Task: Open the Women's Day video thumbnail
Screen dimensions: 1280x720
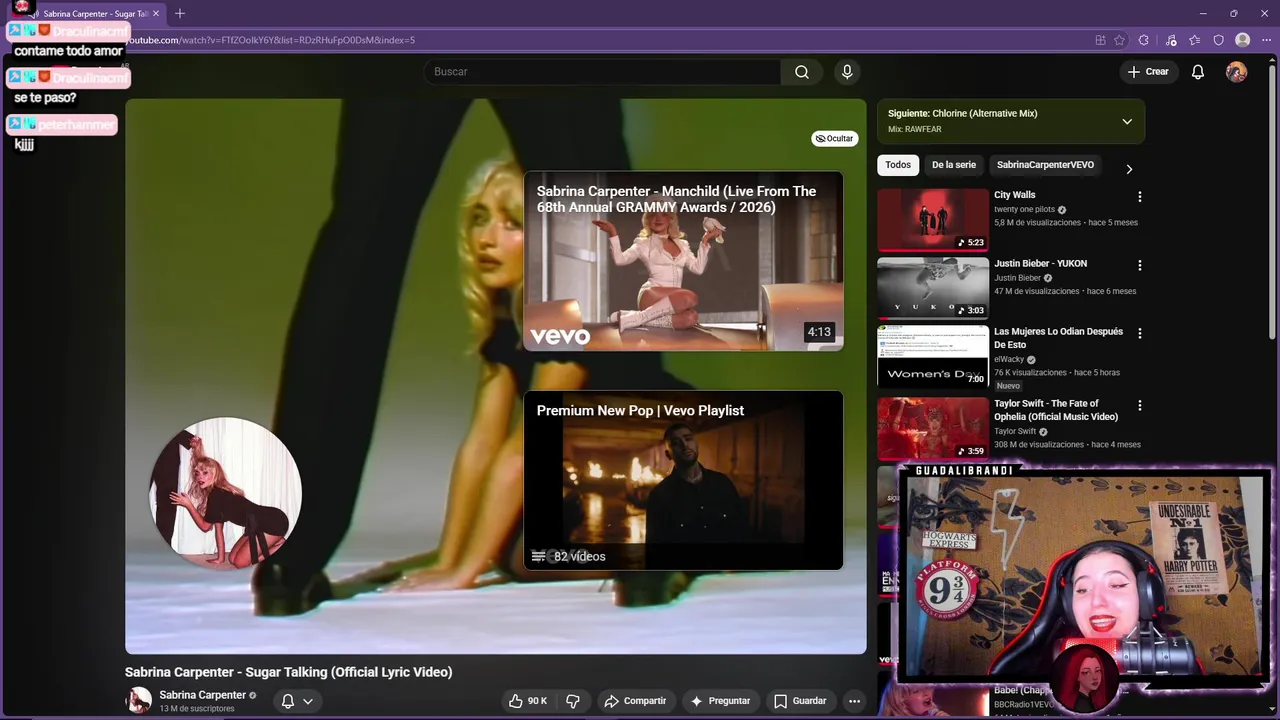Action: [x=933, y=356]
